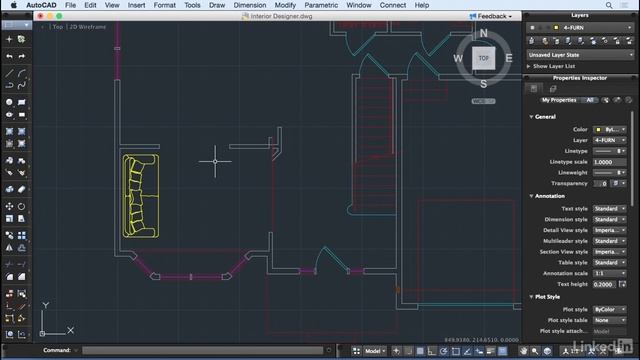Viewport: 640px width, 360px height.
Task: Click the Command line input field
Action: [x=202, y=350]
